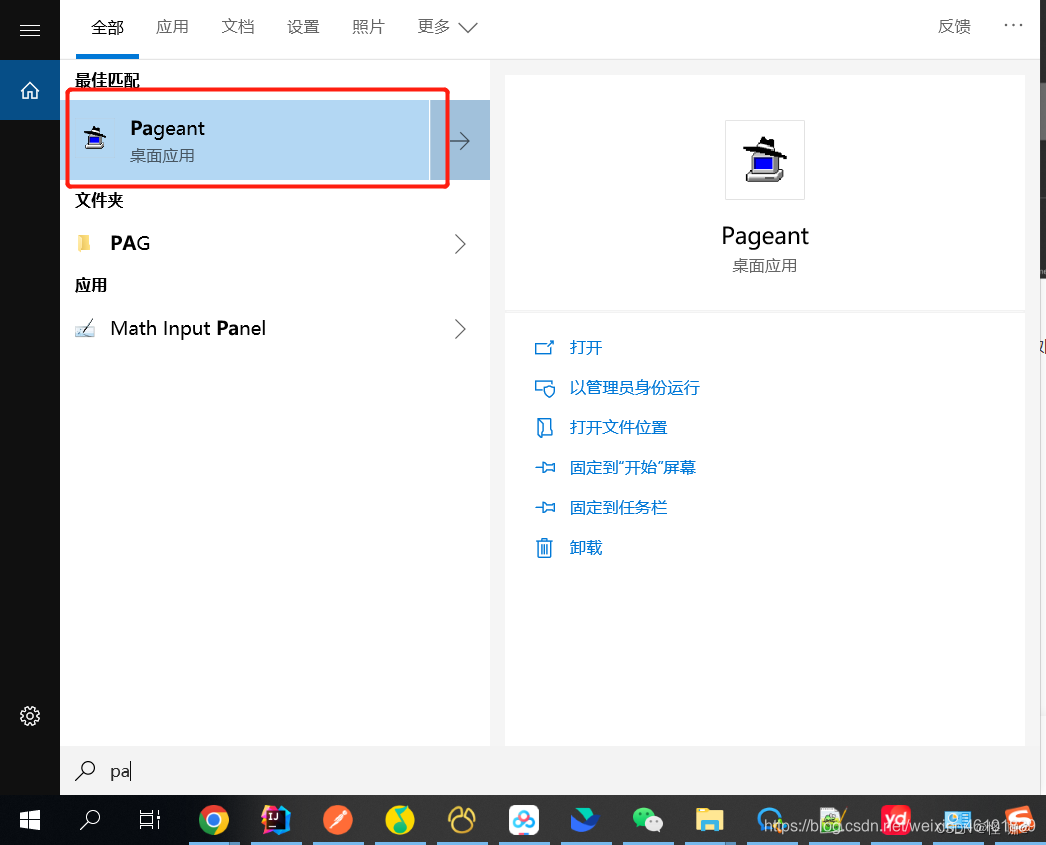Click Pageant icon in best match row

click(x=95, y=137)
